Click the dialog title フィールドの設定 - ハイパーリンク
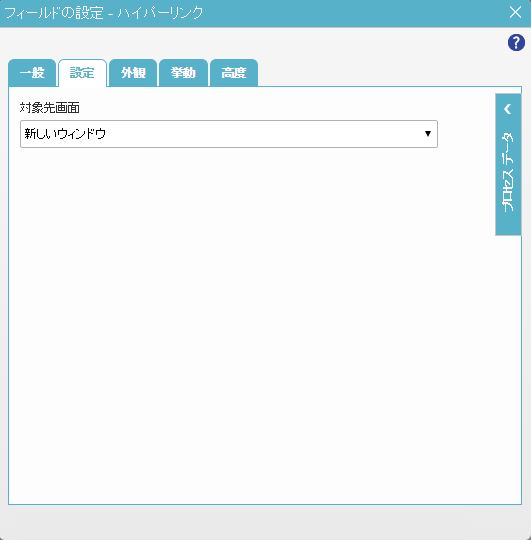Viewport: 531px width, 540px height. [x=104, y=13]
